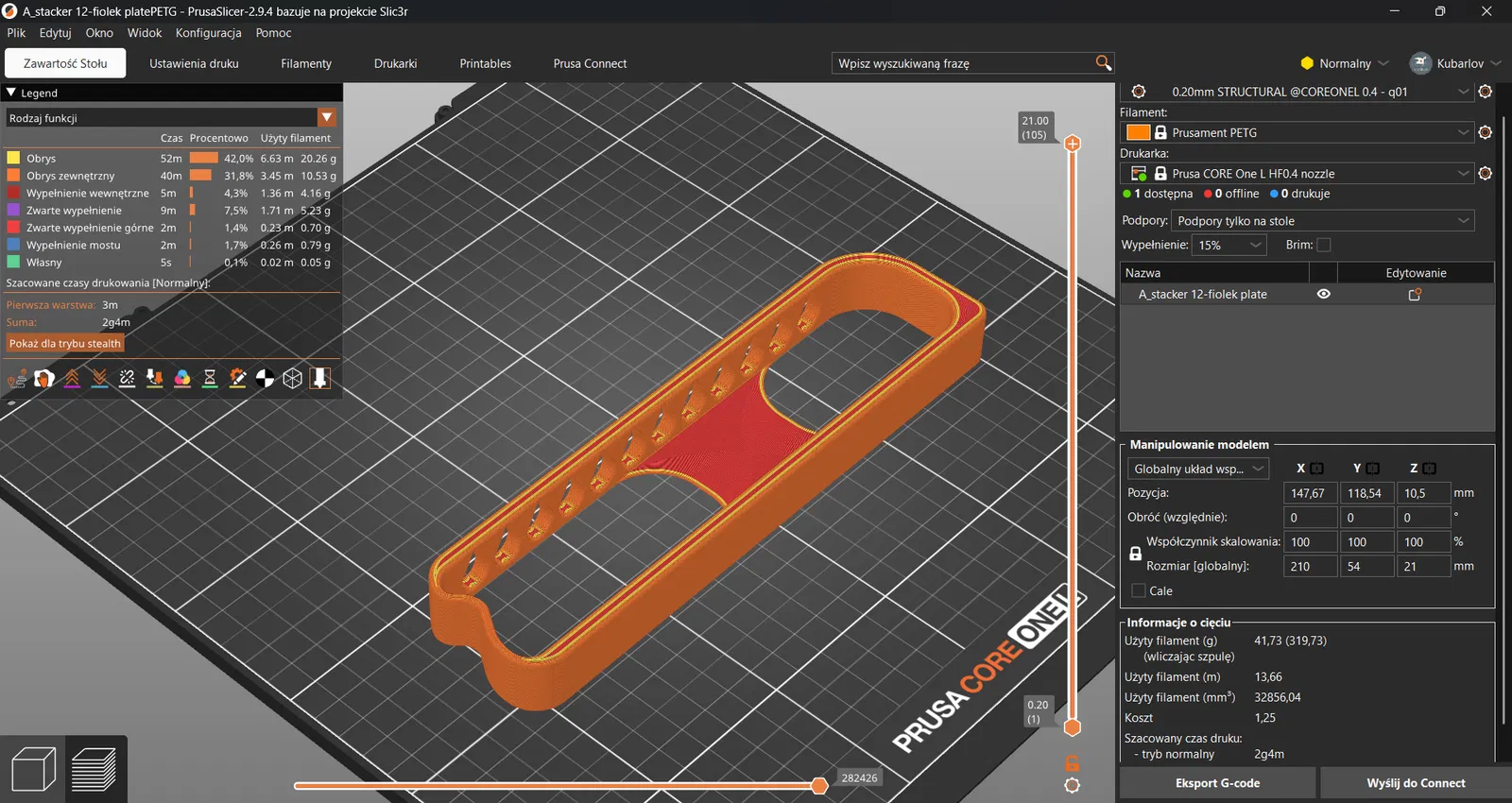
Task: Click the Eksport G-code button
Action: click(x=1217, y=783)
